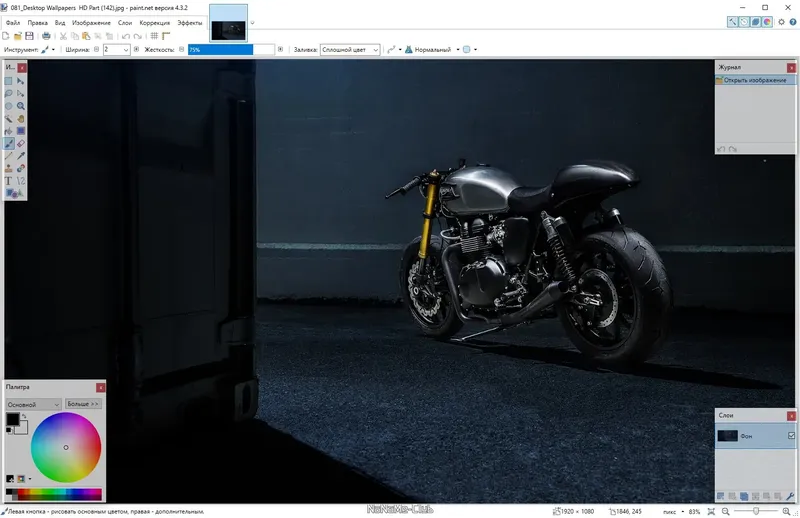
Task: Toggle the pixel grid display
Action: [152, 36]
